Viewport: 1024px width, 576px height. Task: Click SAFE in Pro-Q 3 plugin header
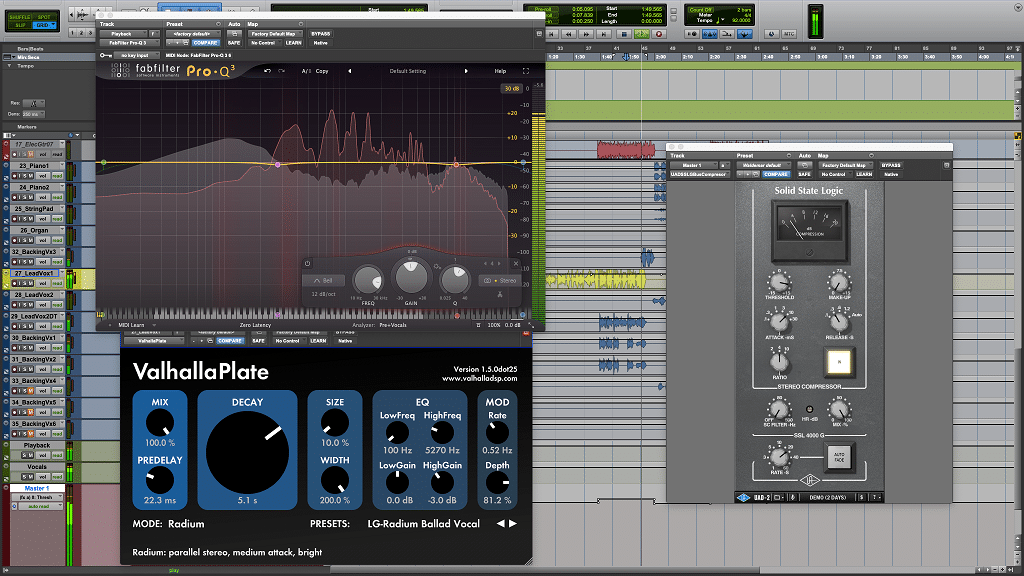coord(234,43)
